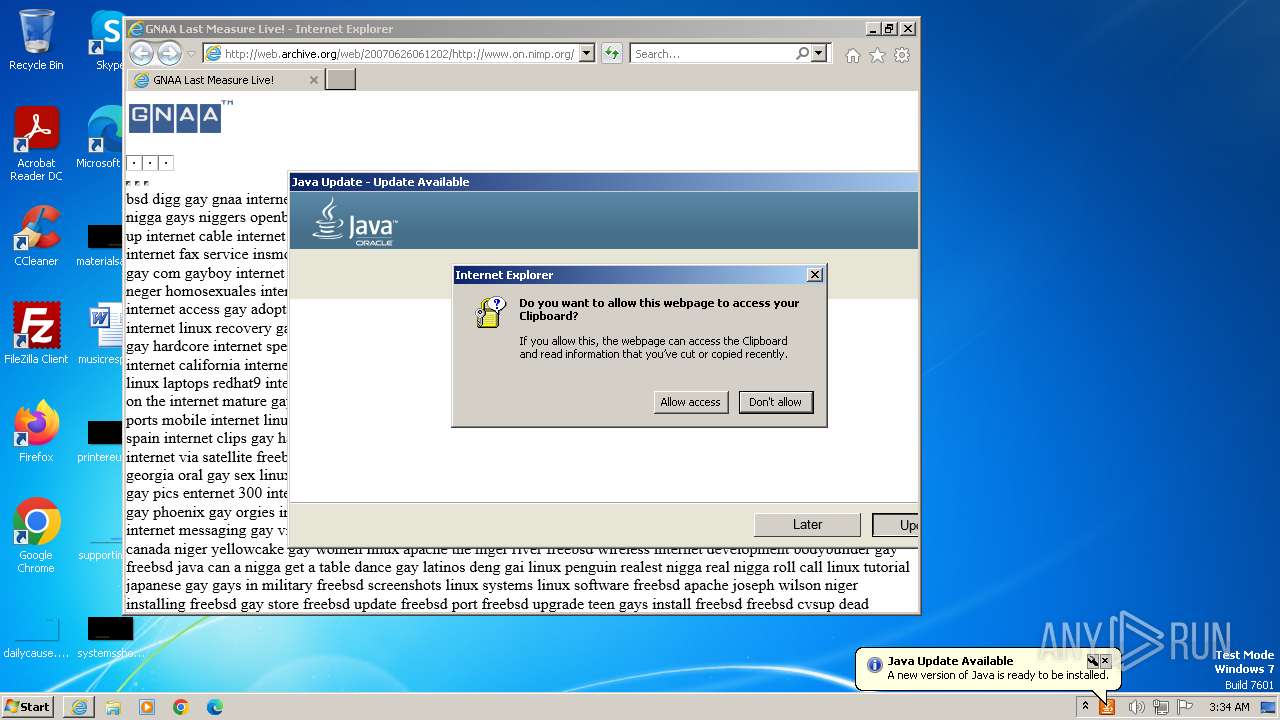The image size is (1280, 720).
Task: Open the Skype desktop shortcut
Action: coord(106,40)
